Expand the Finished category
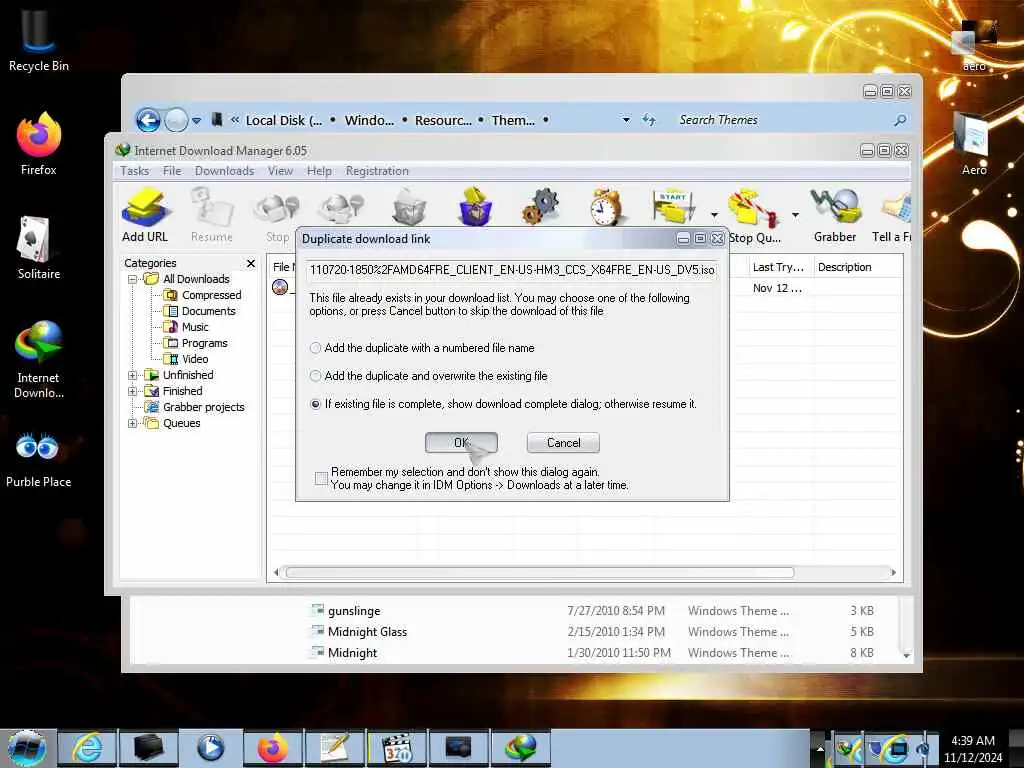 pos(133,391)
